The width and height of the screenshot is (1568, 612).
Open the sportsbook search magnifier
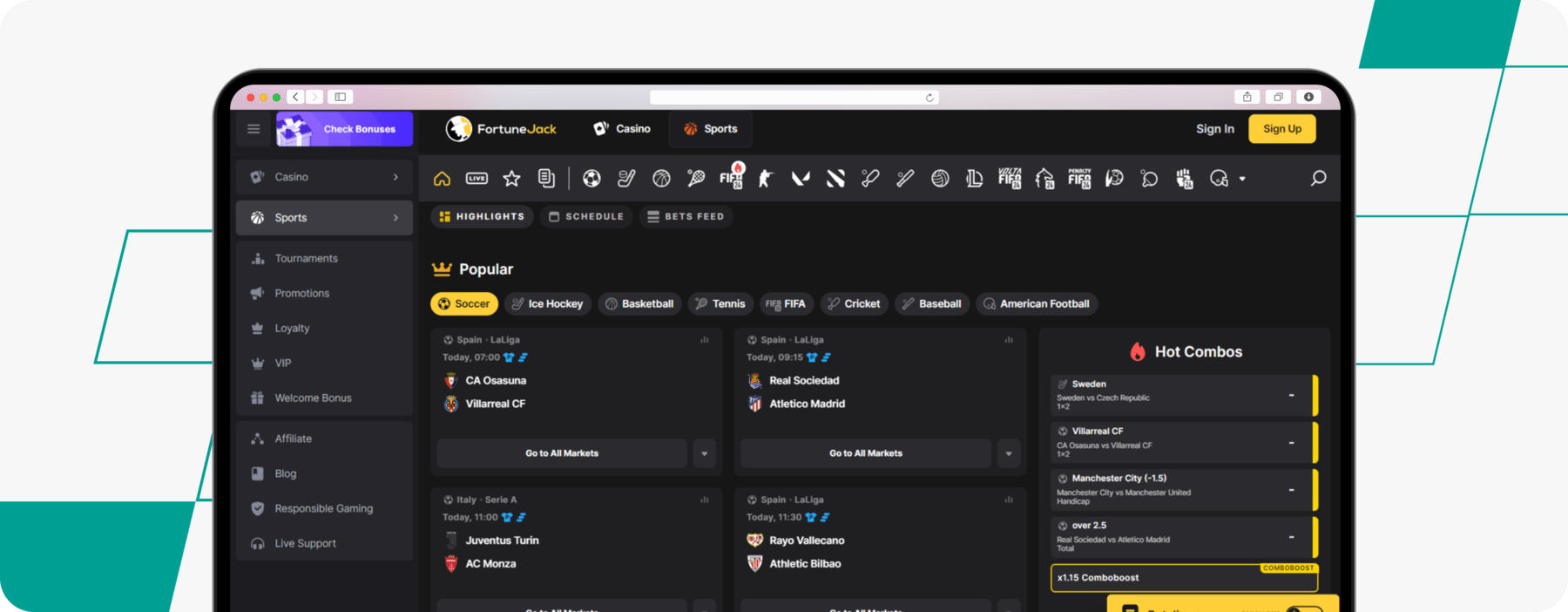tap(1318, 178)
